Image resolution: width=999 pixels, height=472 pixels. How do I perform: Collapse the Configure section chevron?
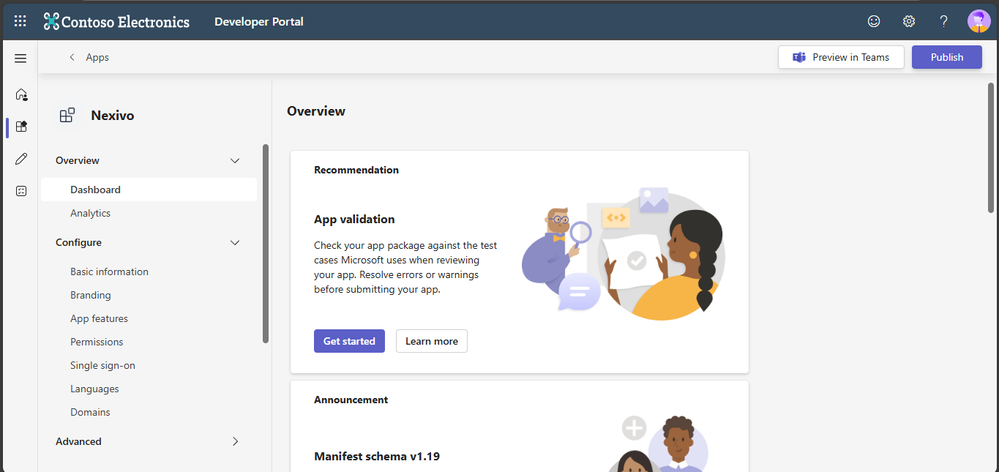[x=234, y=243]
